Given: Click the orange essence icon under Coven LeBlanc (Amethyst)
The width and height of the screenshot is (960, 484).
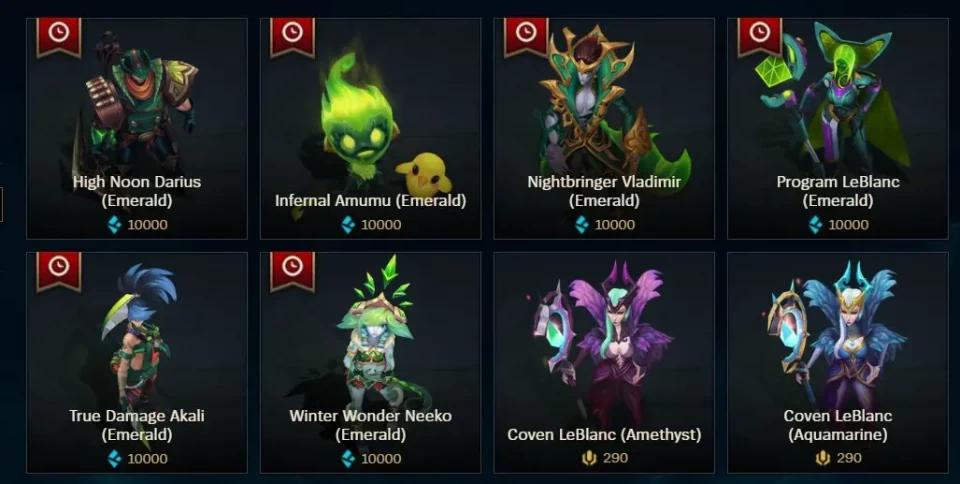Looking at the screenshot, I should tap(589, 458).
